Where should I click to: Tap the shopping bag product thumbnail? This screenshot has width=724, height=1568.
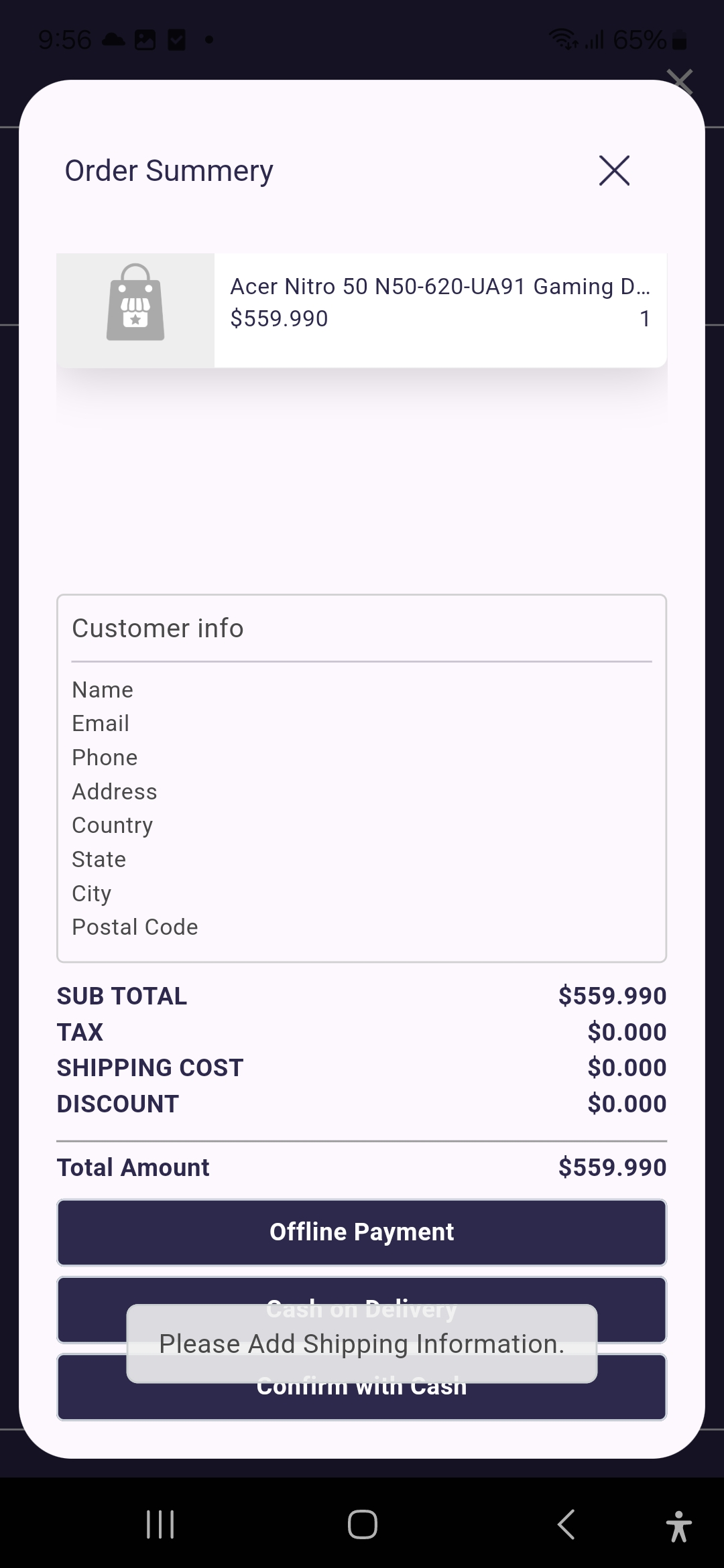click(135, 310)
